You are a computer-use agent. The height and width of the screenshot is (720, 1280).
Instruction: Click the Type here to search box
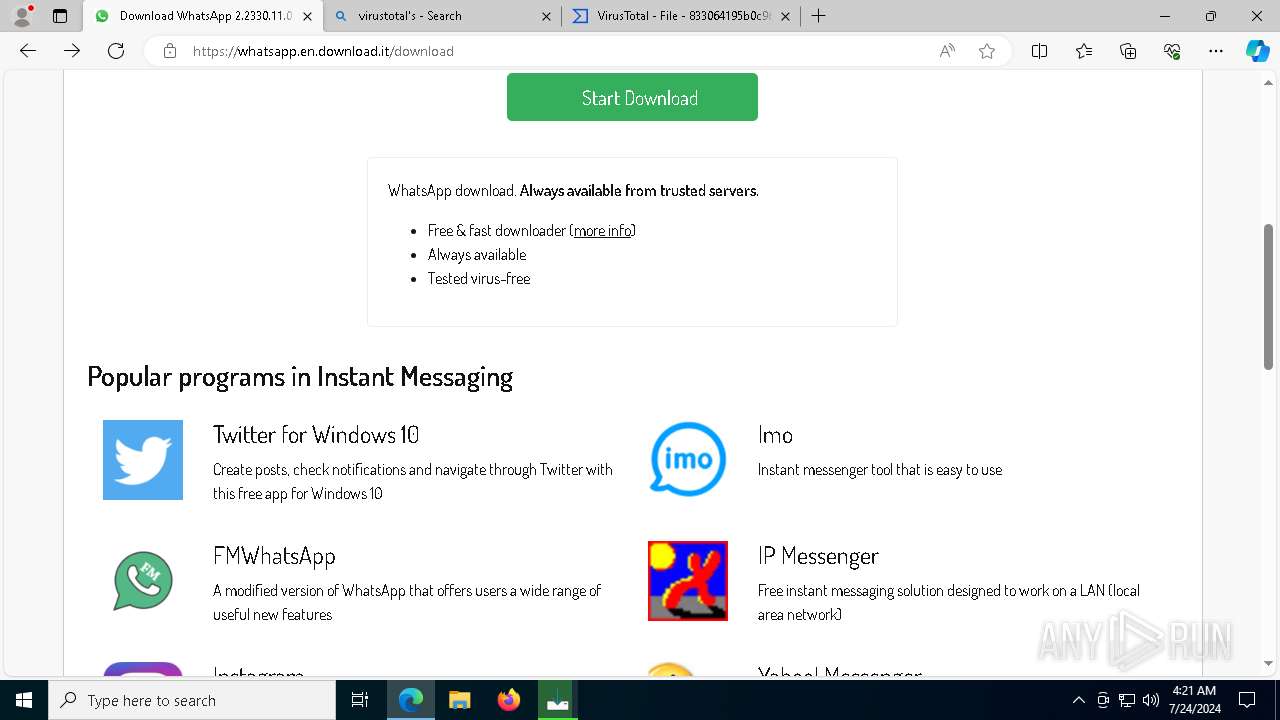[192, 700]
